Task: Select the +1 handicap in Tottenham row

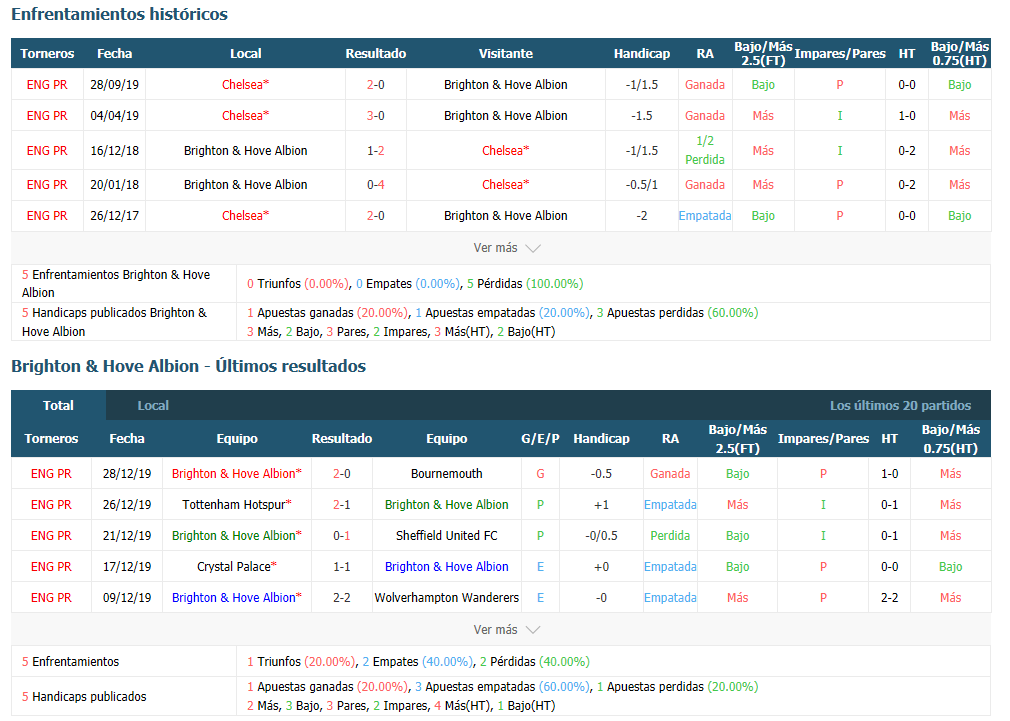Action: pos(601,505)
